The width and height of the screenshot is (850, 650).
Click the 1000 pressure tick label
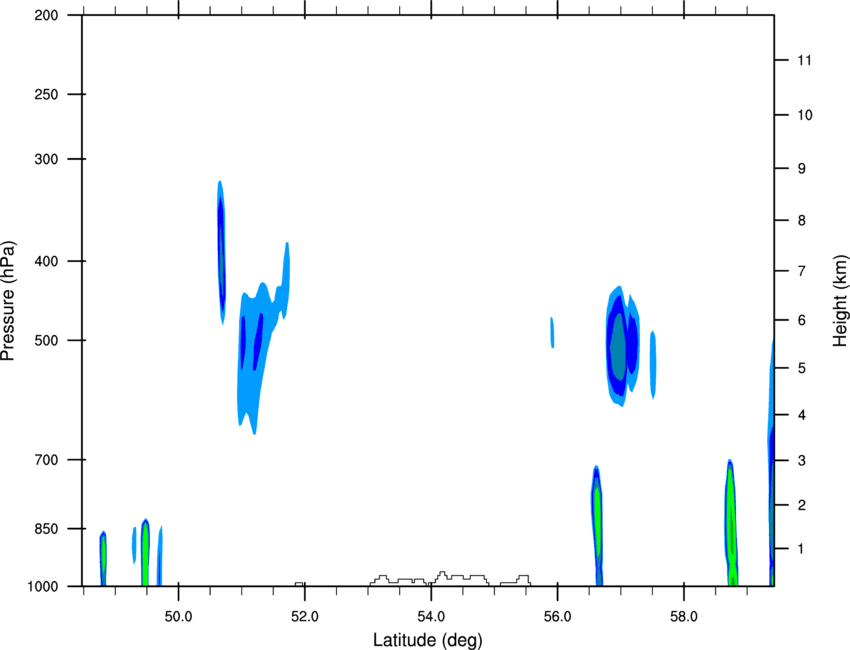coord(42,586)
